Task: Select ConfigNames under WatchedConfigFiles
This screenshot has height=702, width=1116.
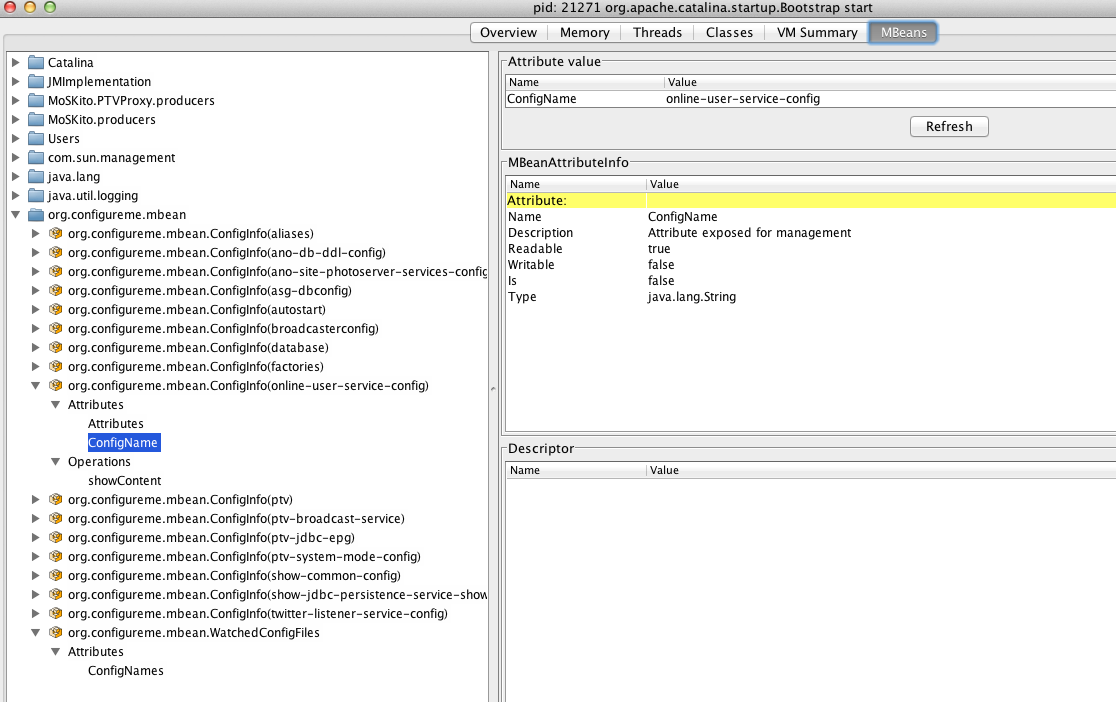Action: click(x=126, y=671)
